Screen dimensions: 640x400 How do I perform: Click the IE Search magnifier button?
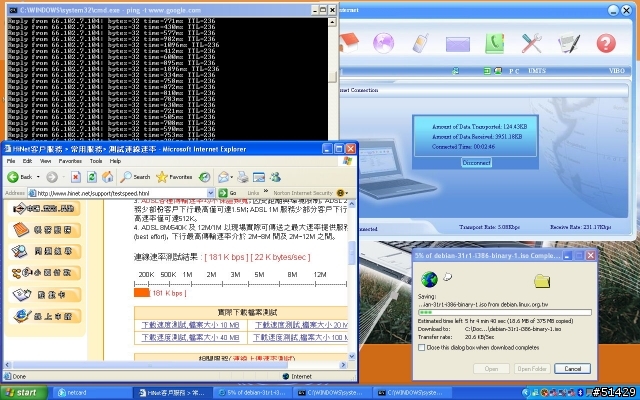click(136, 177)
